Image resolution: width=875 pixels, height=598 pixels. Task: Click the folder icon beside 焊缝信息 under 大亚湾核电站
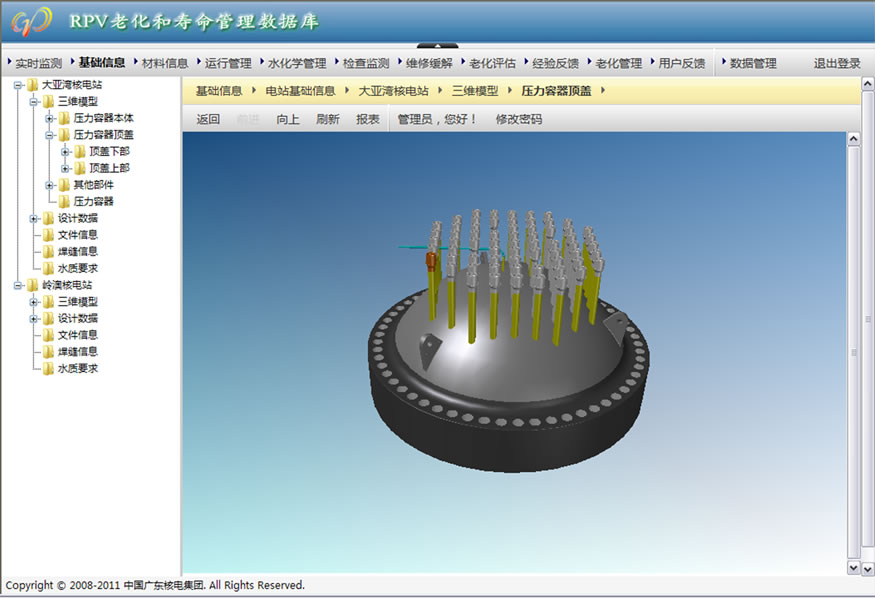pyautogui.click(x=48, y=252)
